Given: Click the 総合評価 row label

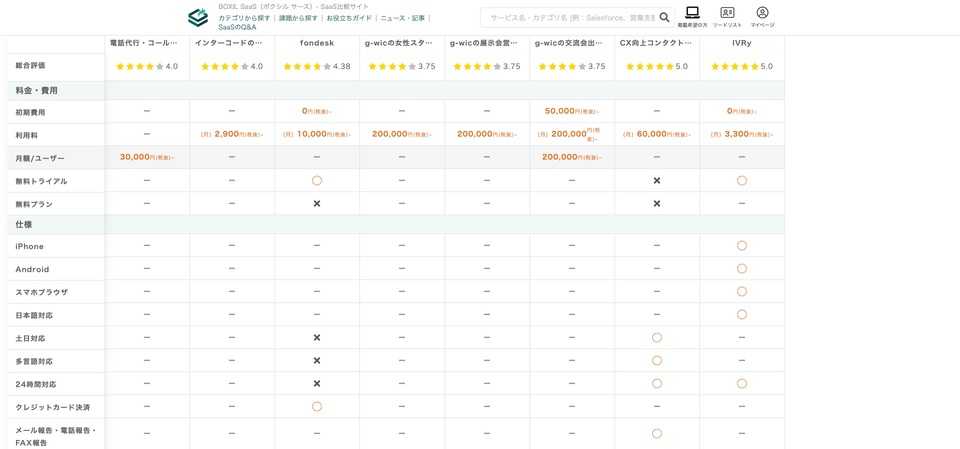Looking at the screenshot, I should click(30, 65).
